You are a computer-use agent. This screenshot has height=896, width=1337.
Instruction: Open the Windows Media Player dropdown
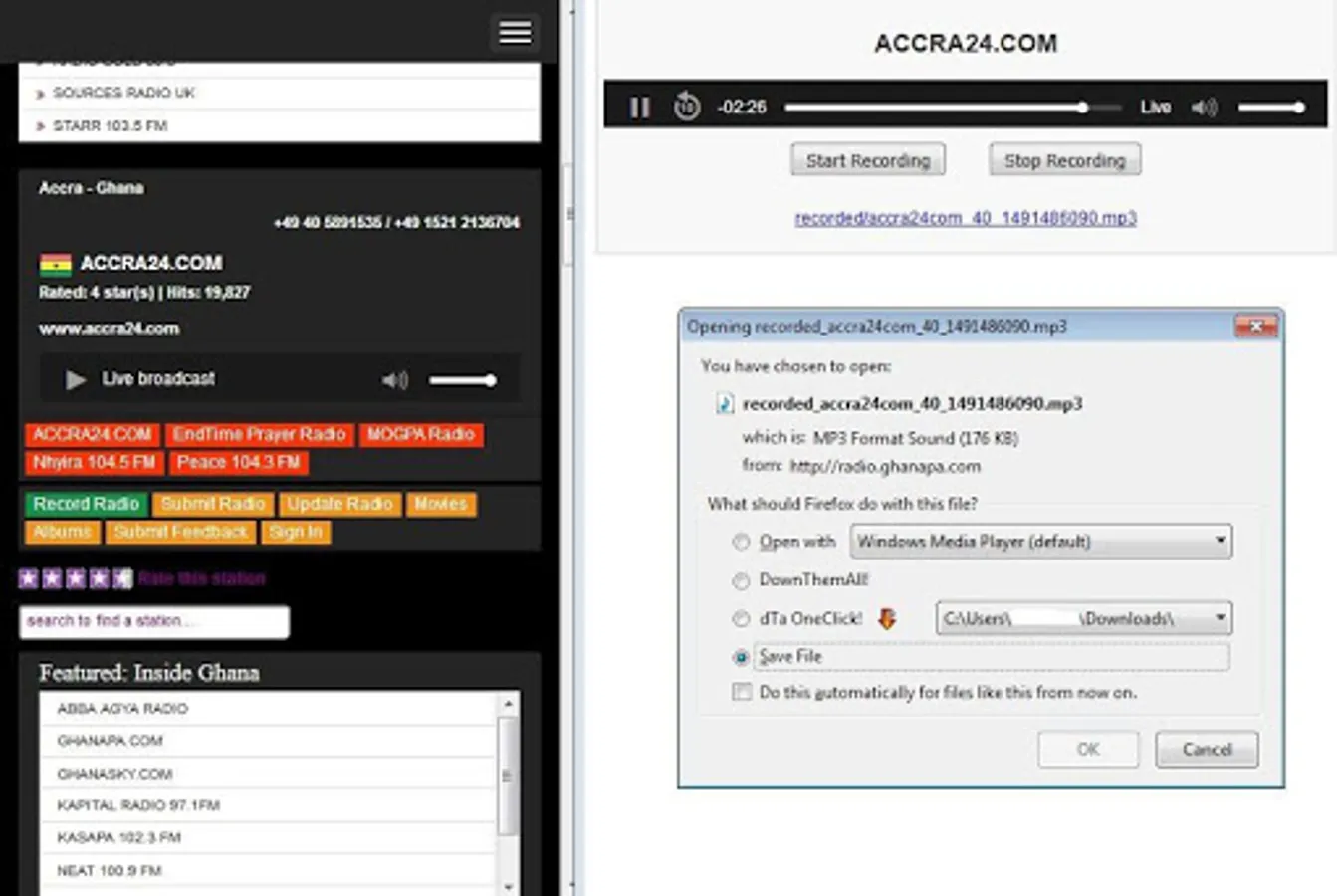click(x=1041, y=542)
